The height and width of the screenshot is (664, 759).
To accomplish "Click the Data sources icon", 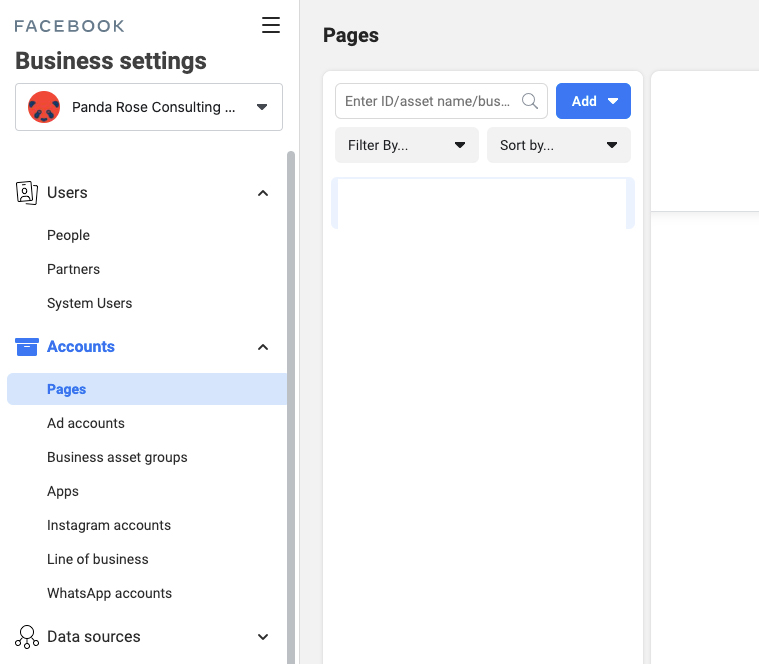I will click(x=27, y=637).
